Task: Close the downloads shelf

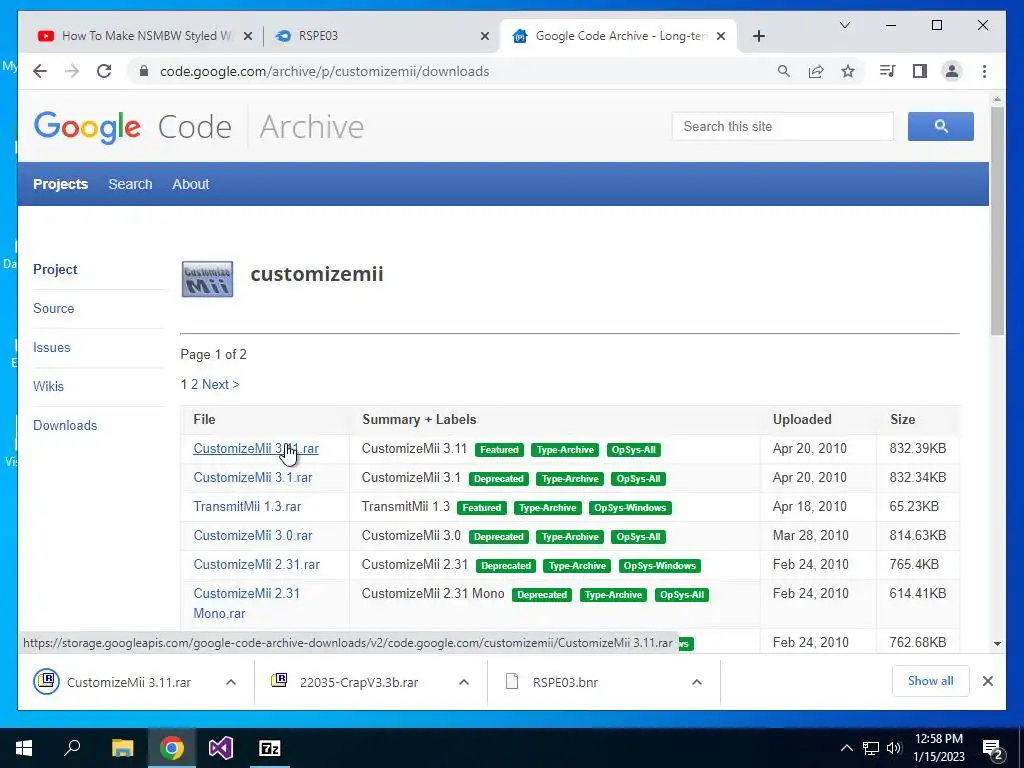Action: click(987, 681)
